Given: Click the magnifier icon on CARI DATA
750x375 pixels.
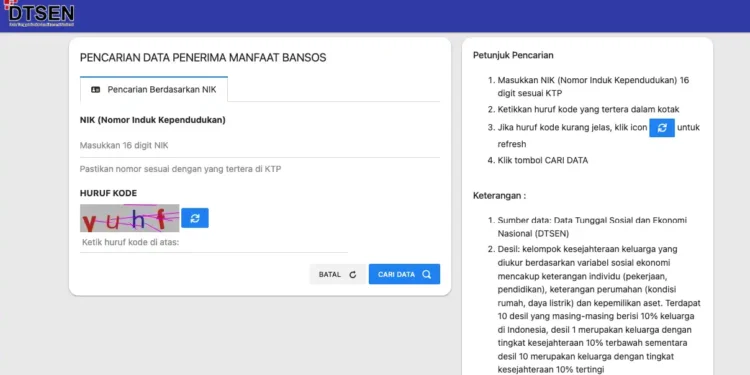Looking at the screenshot, I should [x=426, y=274].
